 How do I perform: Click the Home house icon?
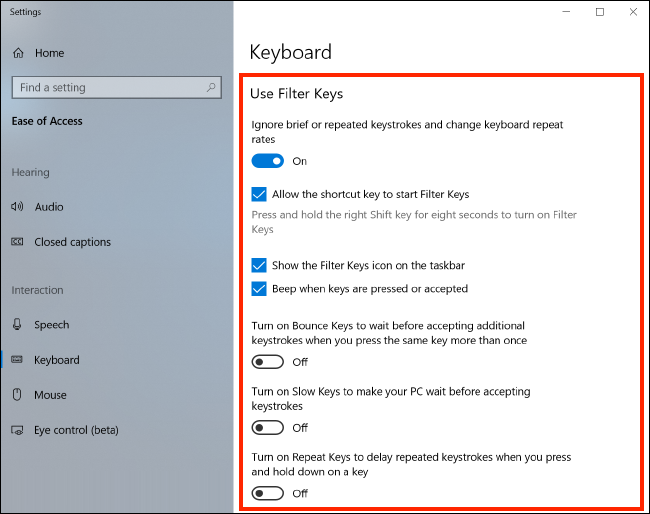coord(18,53)
